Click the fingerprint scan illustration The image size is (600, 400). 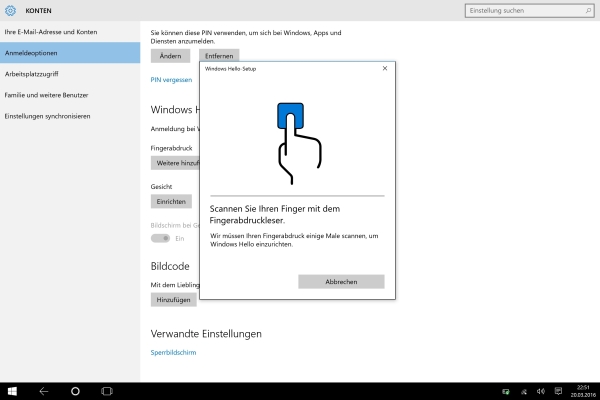tap(299, 144)
